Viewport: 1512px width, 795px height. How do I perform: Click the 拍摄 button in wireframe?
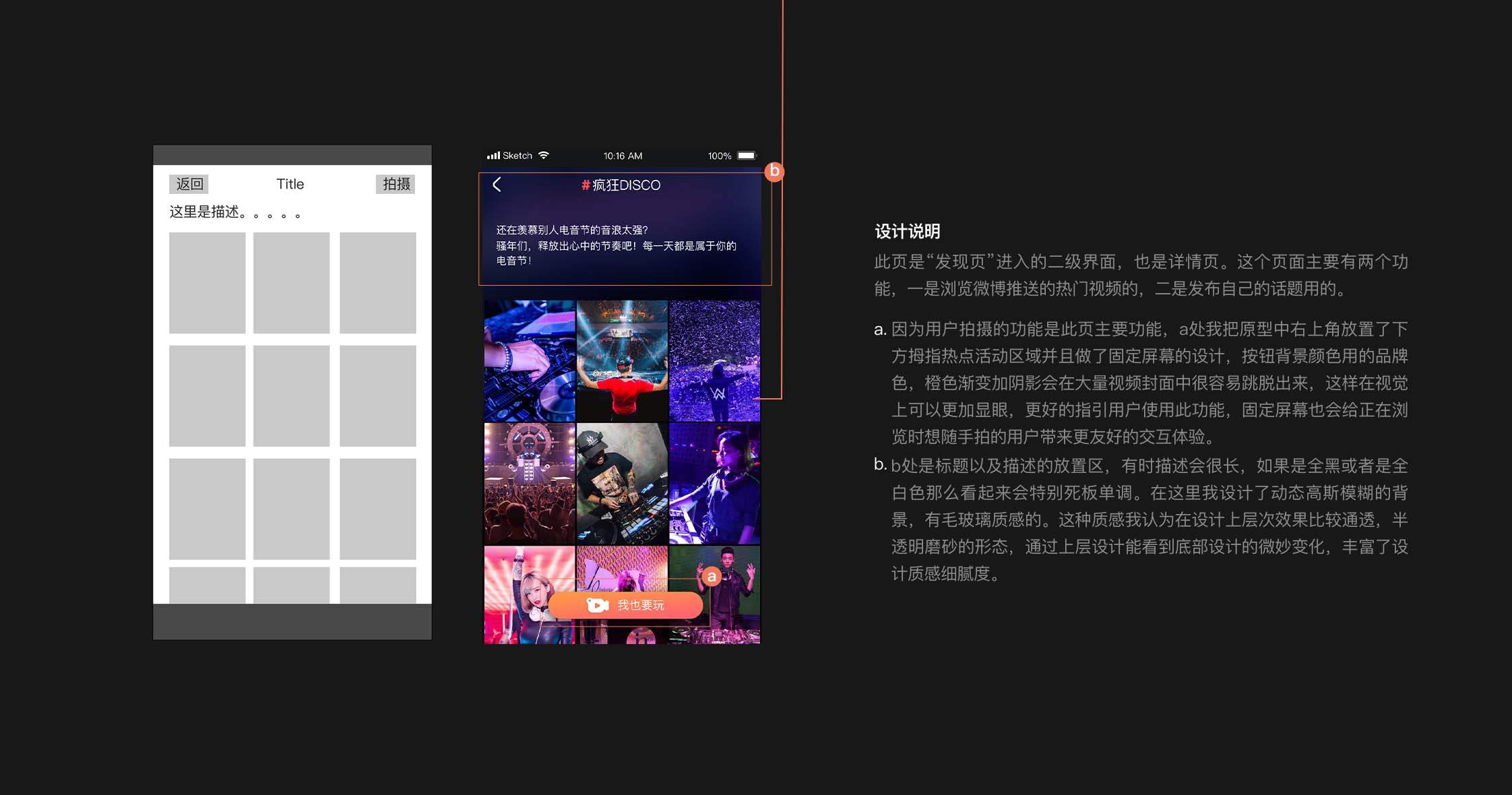(x=396, y=184)
